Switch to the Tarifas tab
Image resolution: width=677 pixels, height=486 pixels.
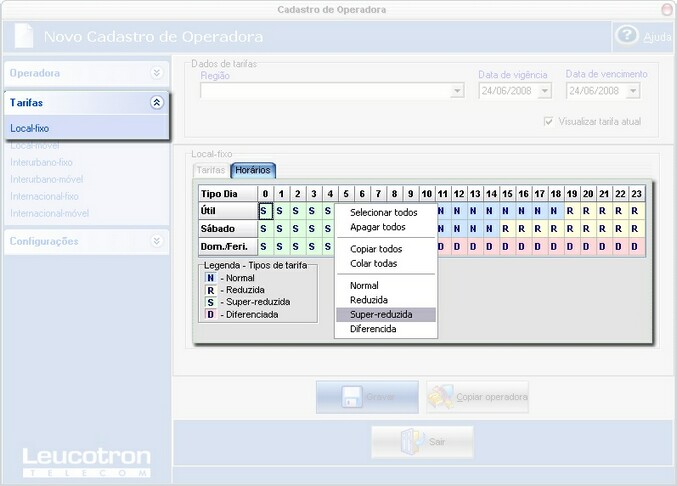[x=211, y=170]
